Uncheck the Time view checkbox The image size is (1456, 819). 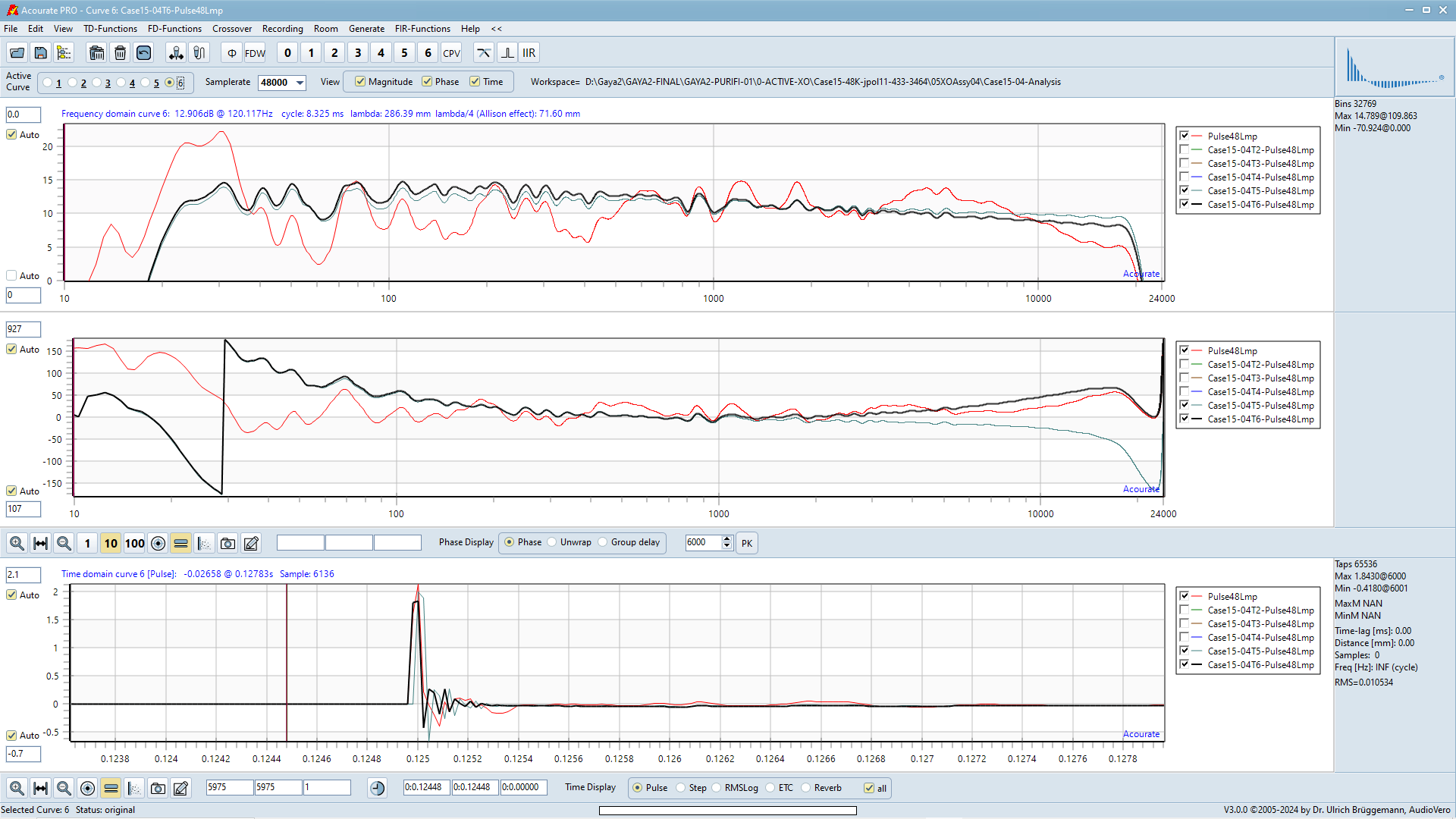tap(475, 82)
